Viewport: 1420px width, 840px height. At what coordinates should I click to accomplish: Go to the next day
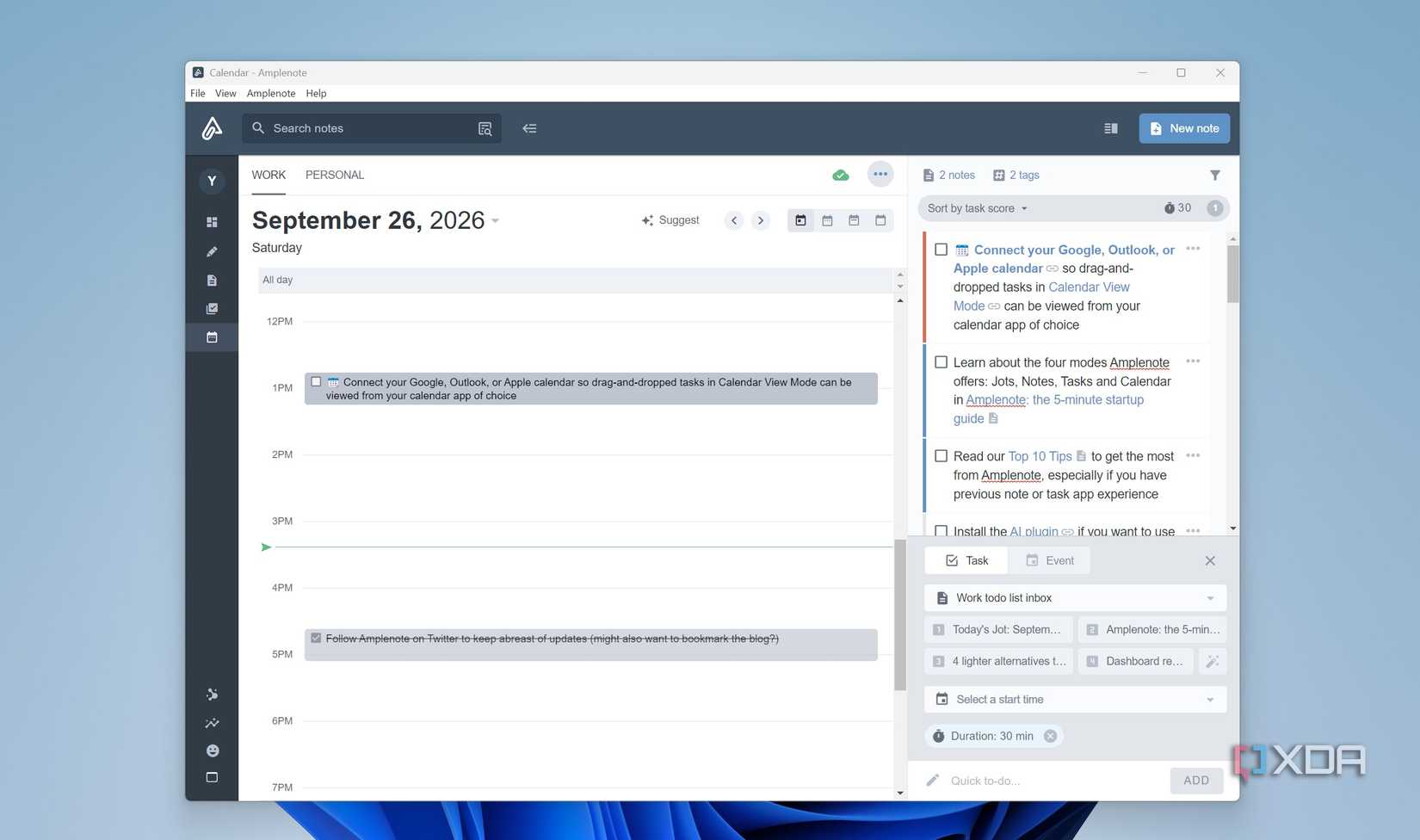pyautogui.click(x=761, y=220)
